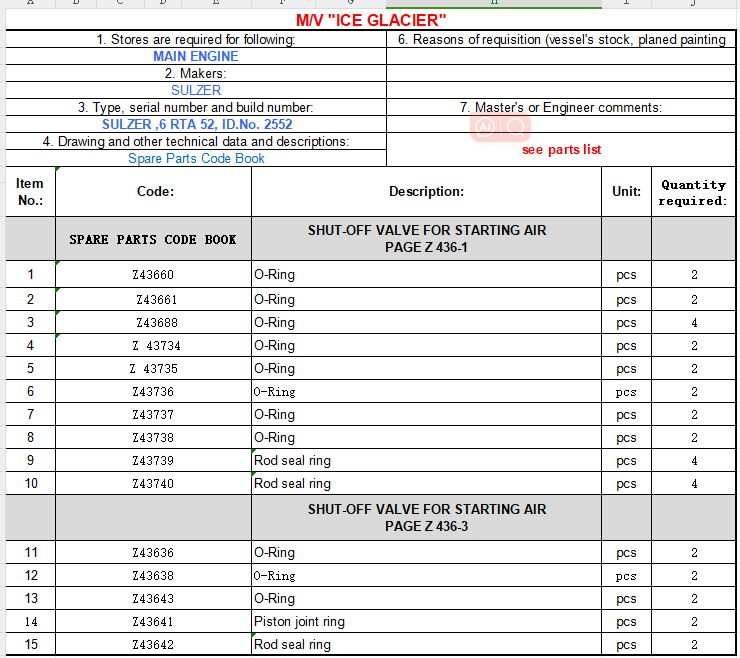Select the 'Unit:' header cell
This screenshot has height=658, width=740.
pyautogui.click(x=626, y=191)
